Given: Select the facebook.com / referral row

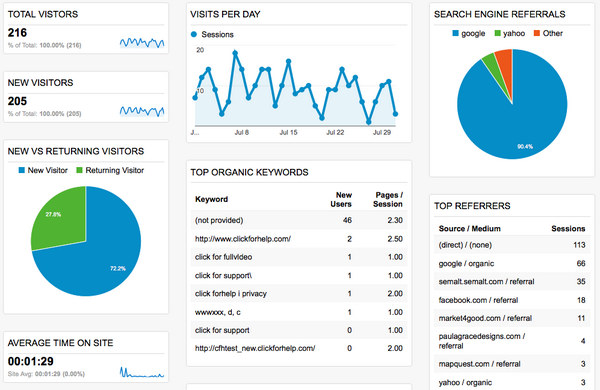Looking at the screenshot, I should tap(512, 300).
